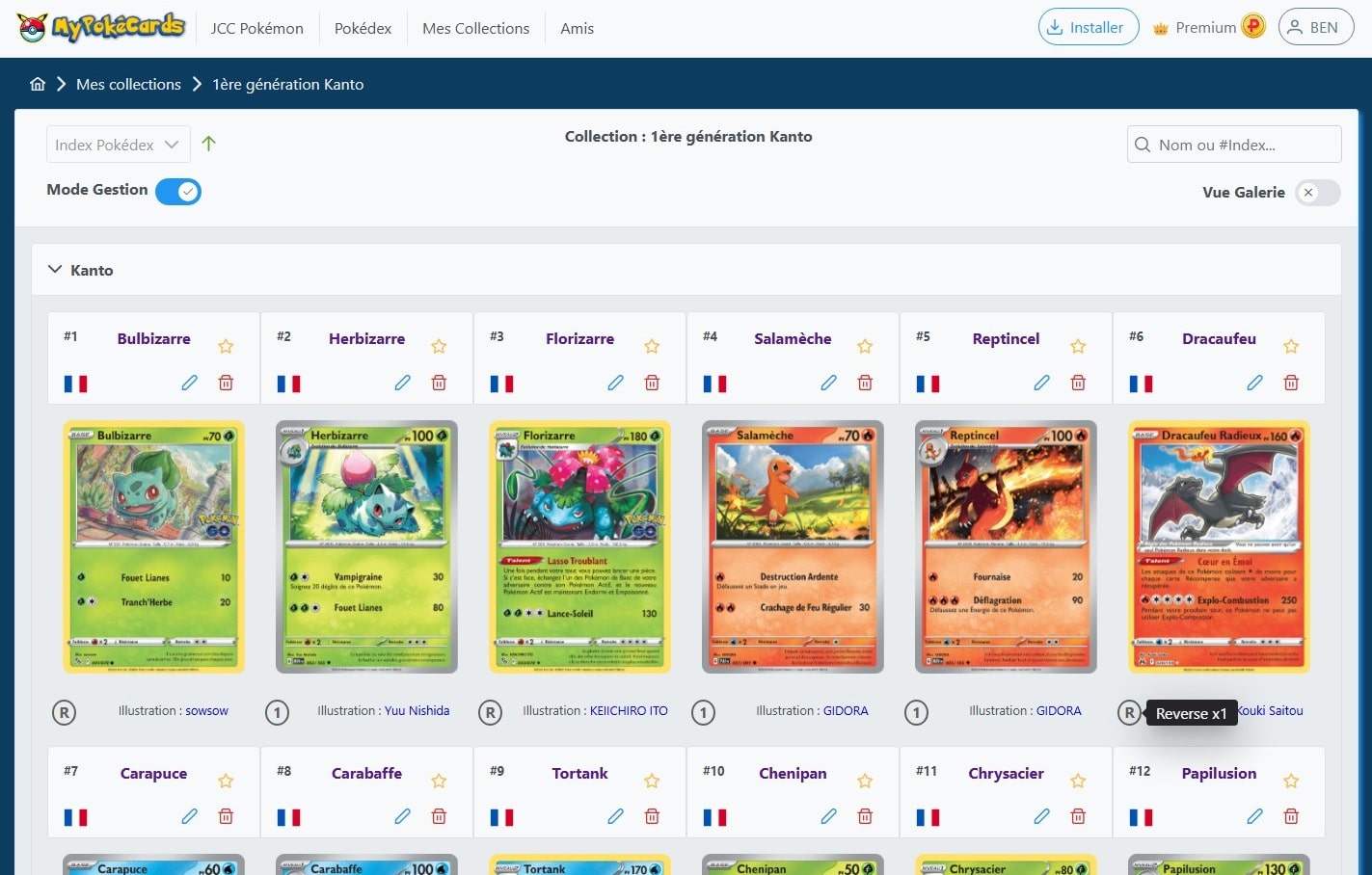Screen dimensions: 1372x875
Task: Click inside the Nom ou #Index search field
Action: (1234, 144)
